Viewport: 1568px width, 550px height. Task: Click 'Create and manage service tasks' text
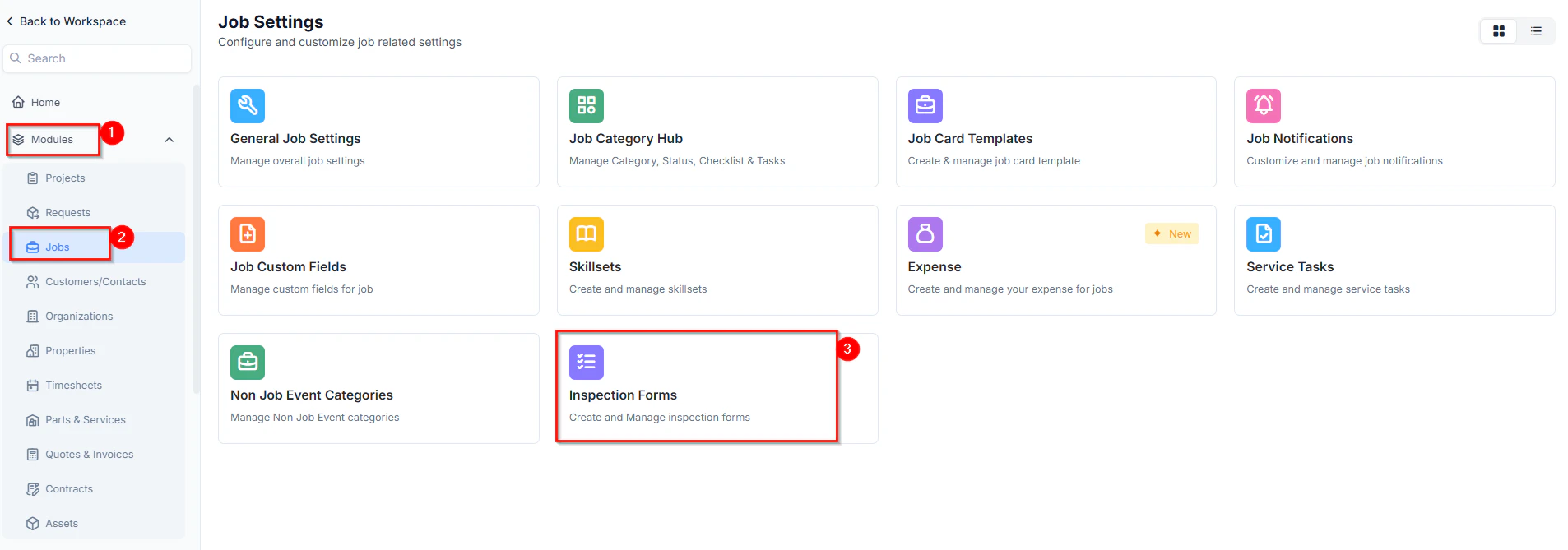tap(1328, 289)
